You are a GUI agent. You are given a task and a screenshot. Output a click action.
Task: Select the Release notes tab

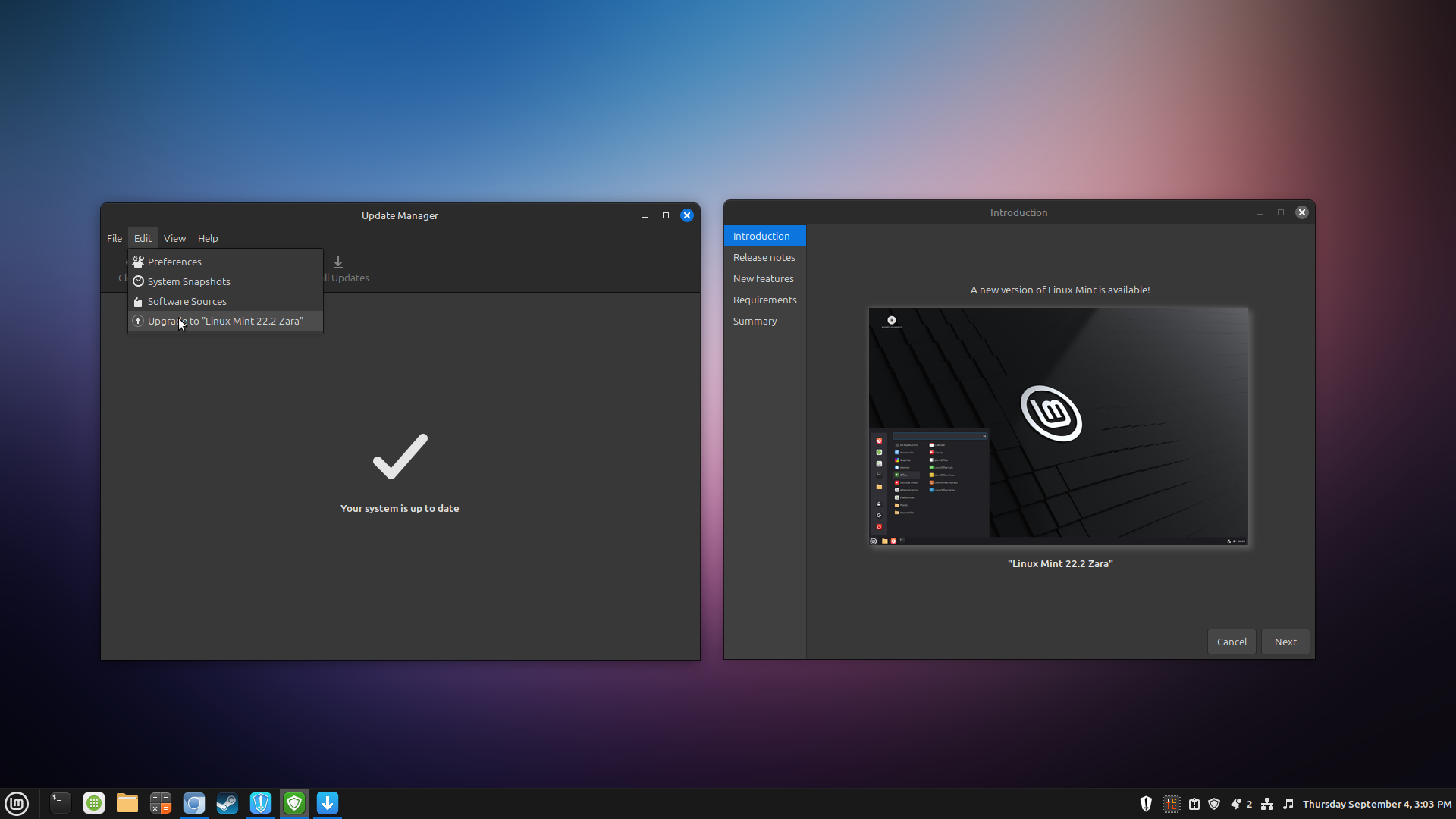pyautogui.click(x=764, y=257)
